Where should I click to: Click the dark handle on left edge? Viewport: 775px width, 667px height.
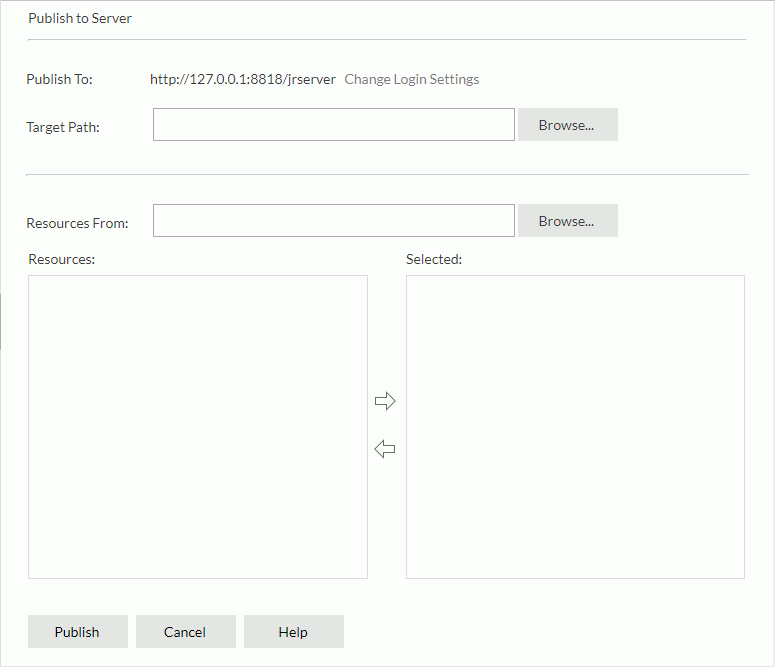1,322
